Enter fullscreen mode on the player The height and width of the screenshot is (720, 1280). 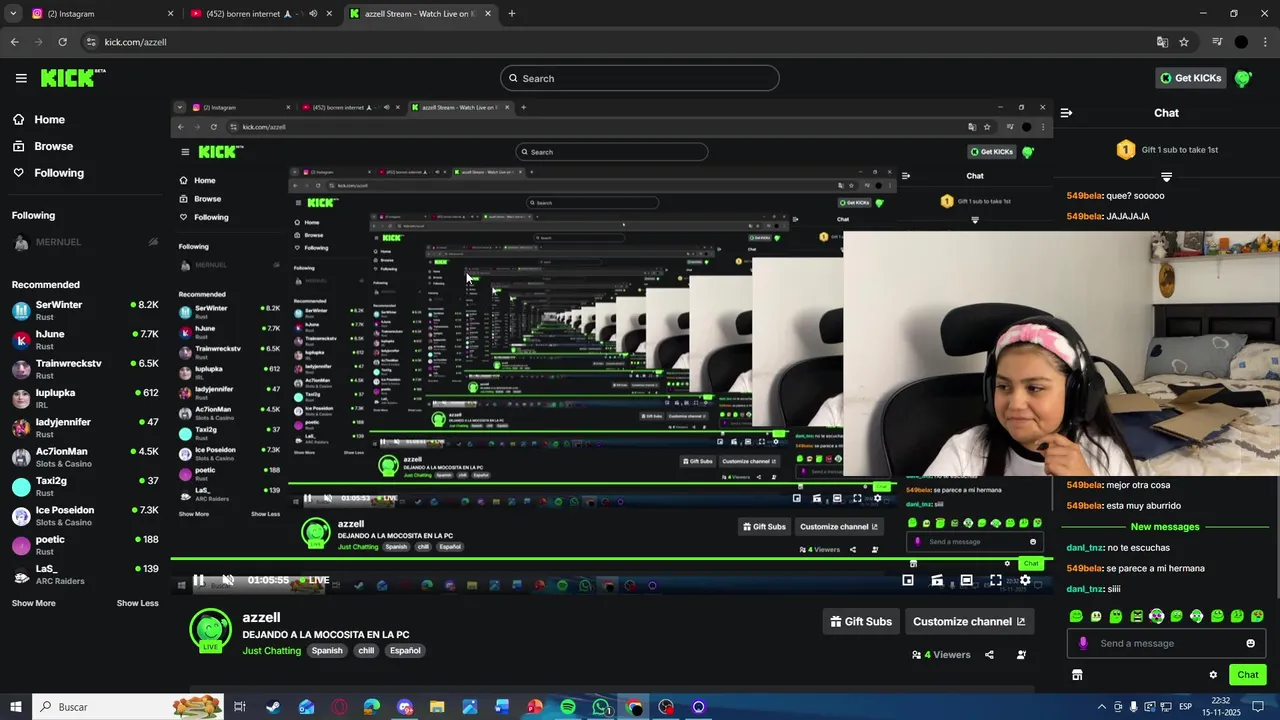pyautogui.click(x=996, y=580)
